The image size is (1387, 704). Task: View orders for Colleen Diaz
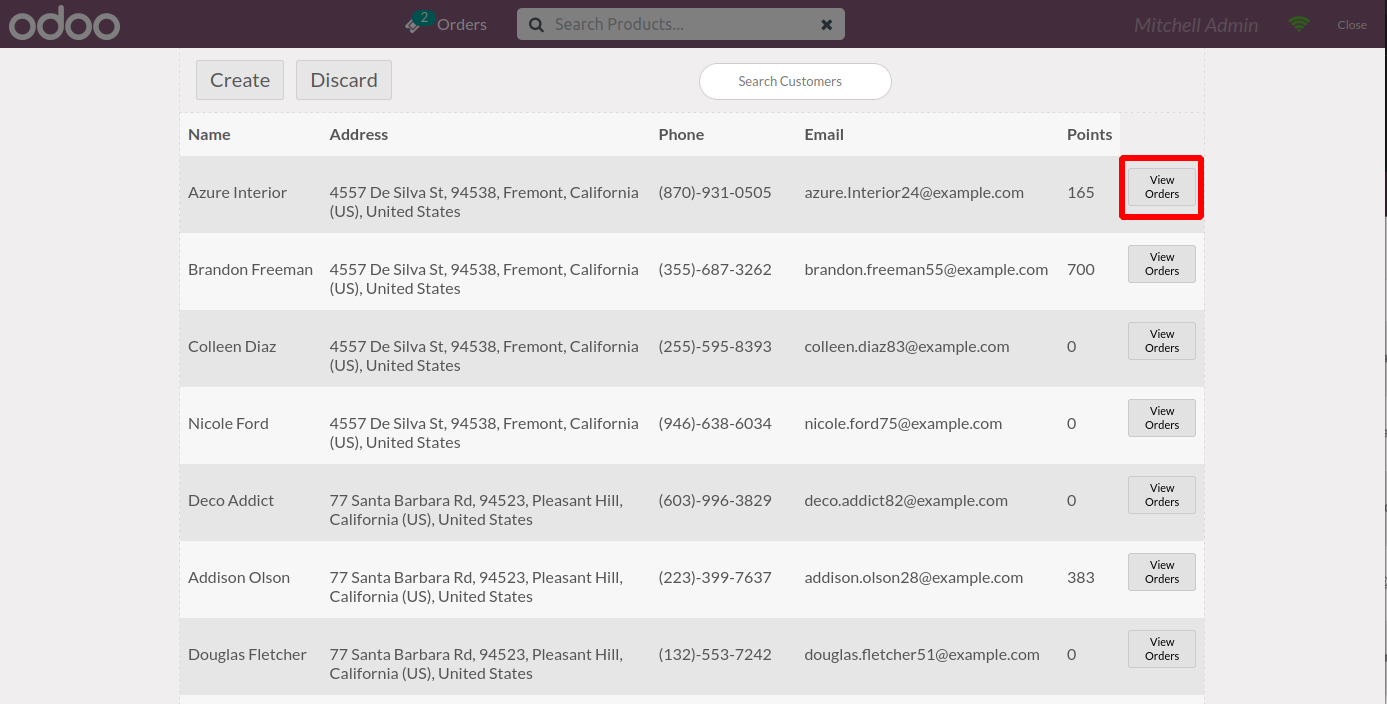point(1162,341)
